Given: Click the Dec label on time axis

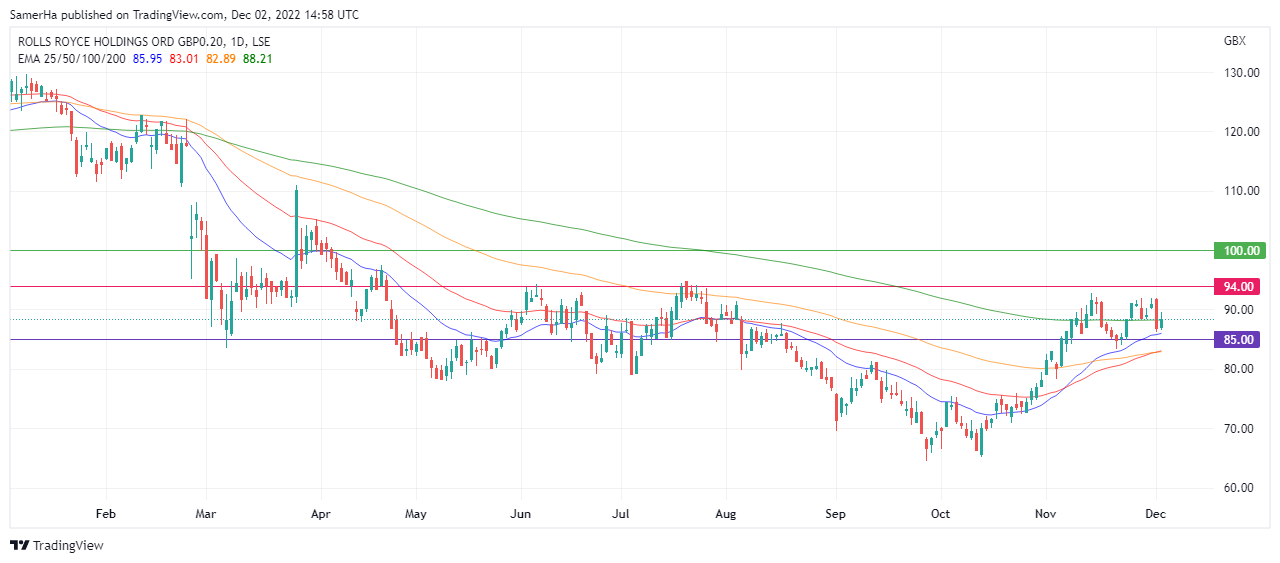Looking at the screenshot, I should pos(1156,514).
